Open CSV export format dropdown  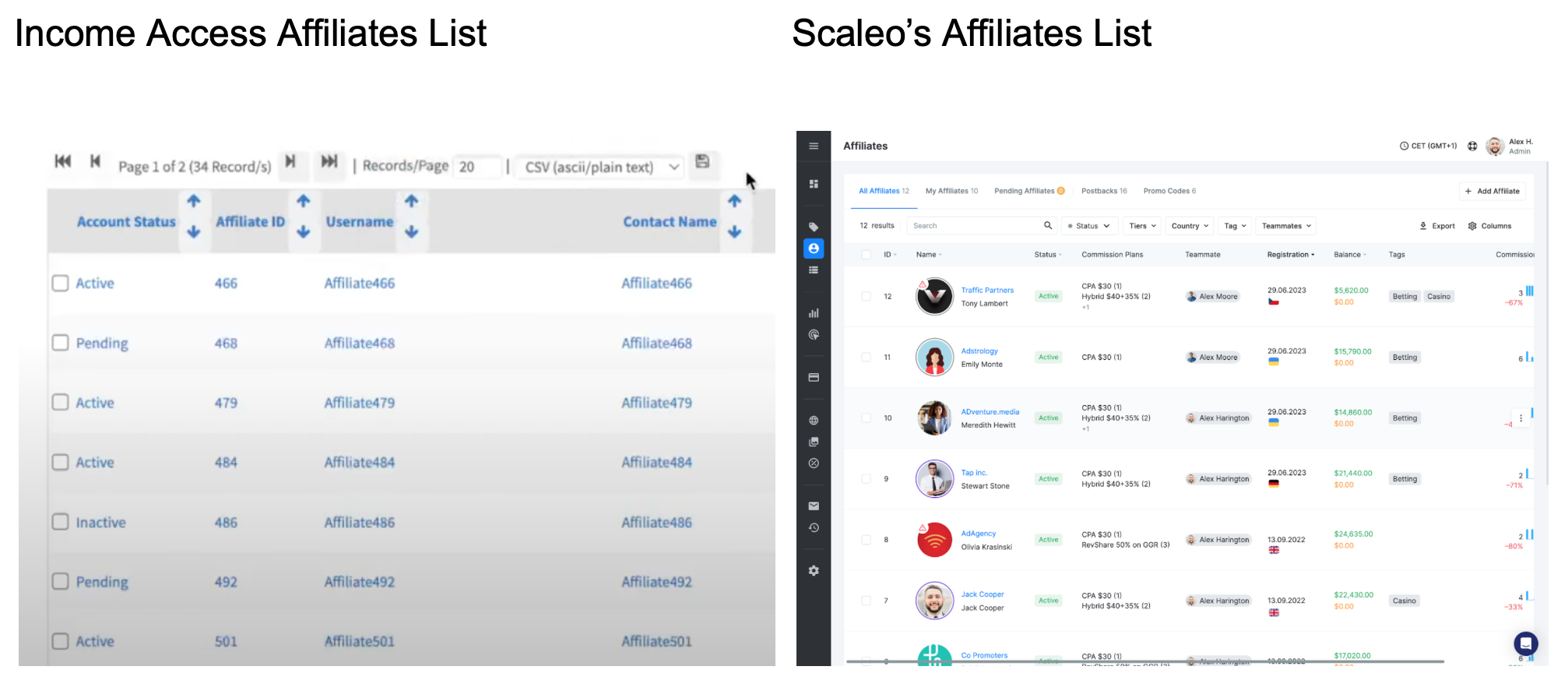[x=599, y=167]
